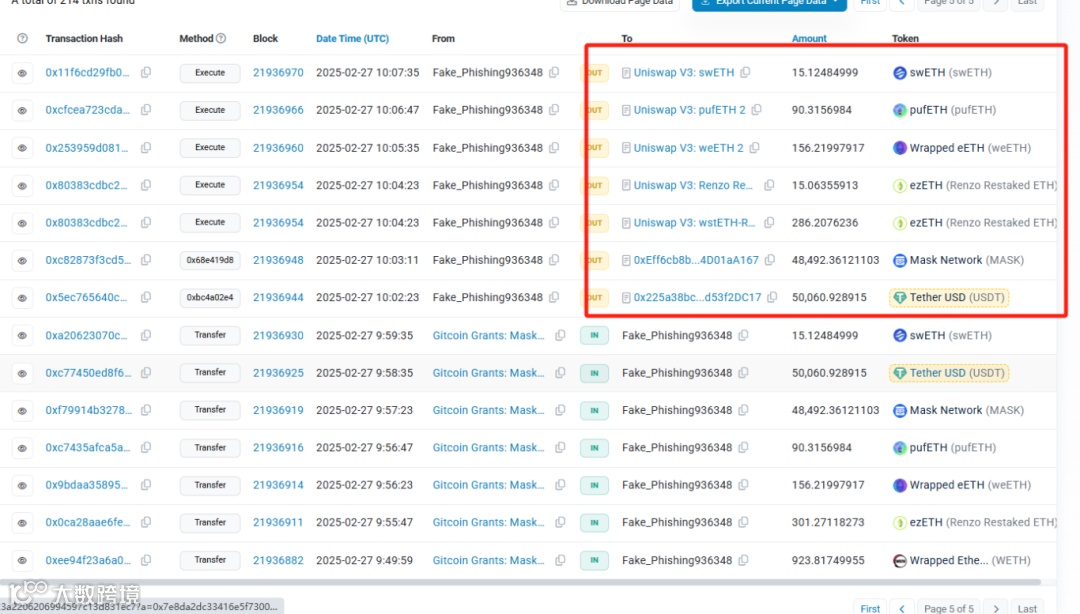1080x614 pixels.
Task: Select amount 286.2076236
Action: click(824, 223)
